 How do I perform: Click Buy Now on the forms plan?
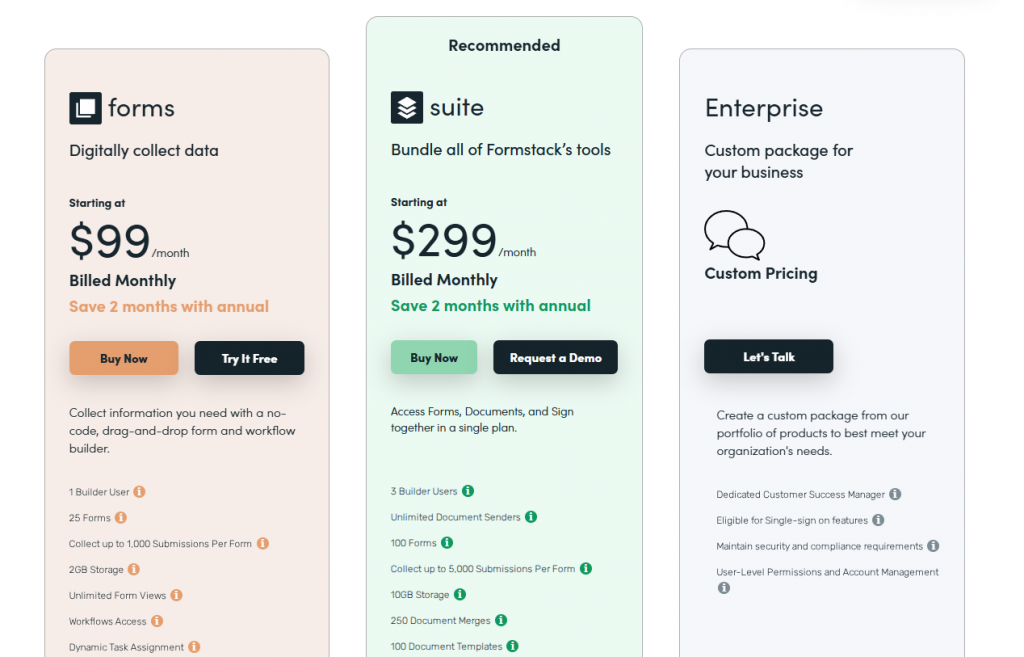(124, 357)
